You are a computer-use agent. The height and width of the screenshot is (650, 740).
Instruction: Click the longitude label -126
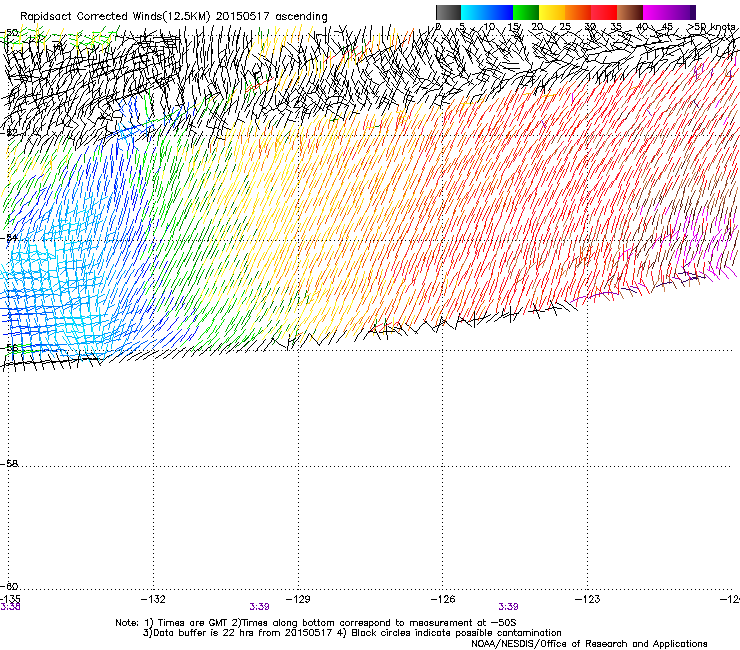tap(443, 599)
